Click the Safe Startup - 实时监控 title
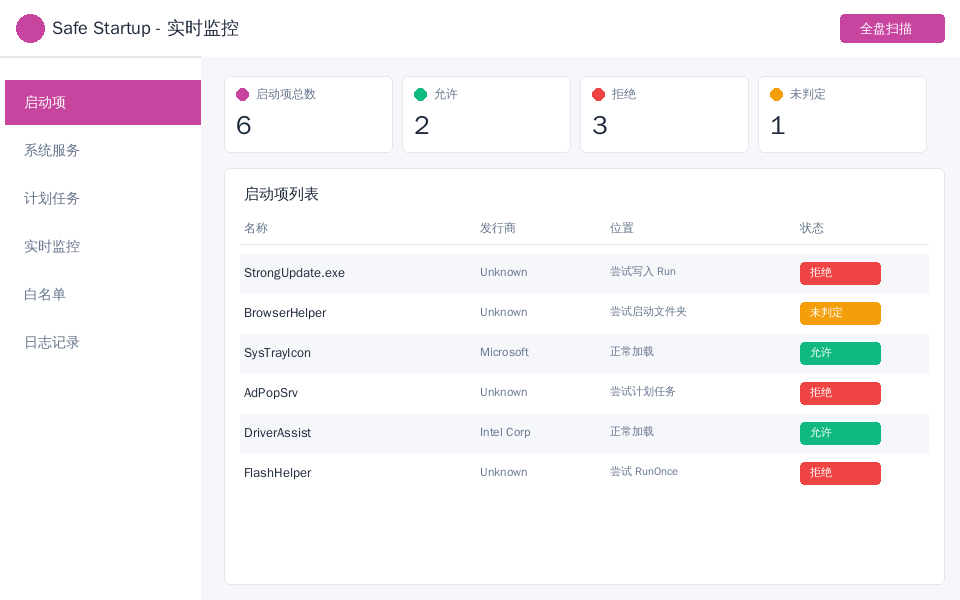 point(145,28)
